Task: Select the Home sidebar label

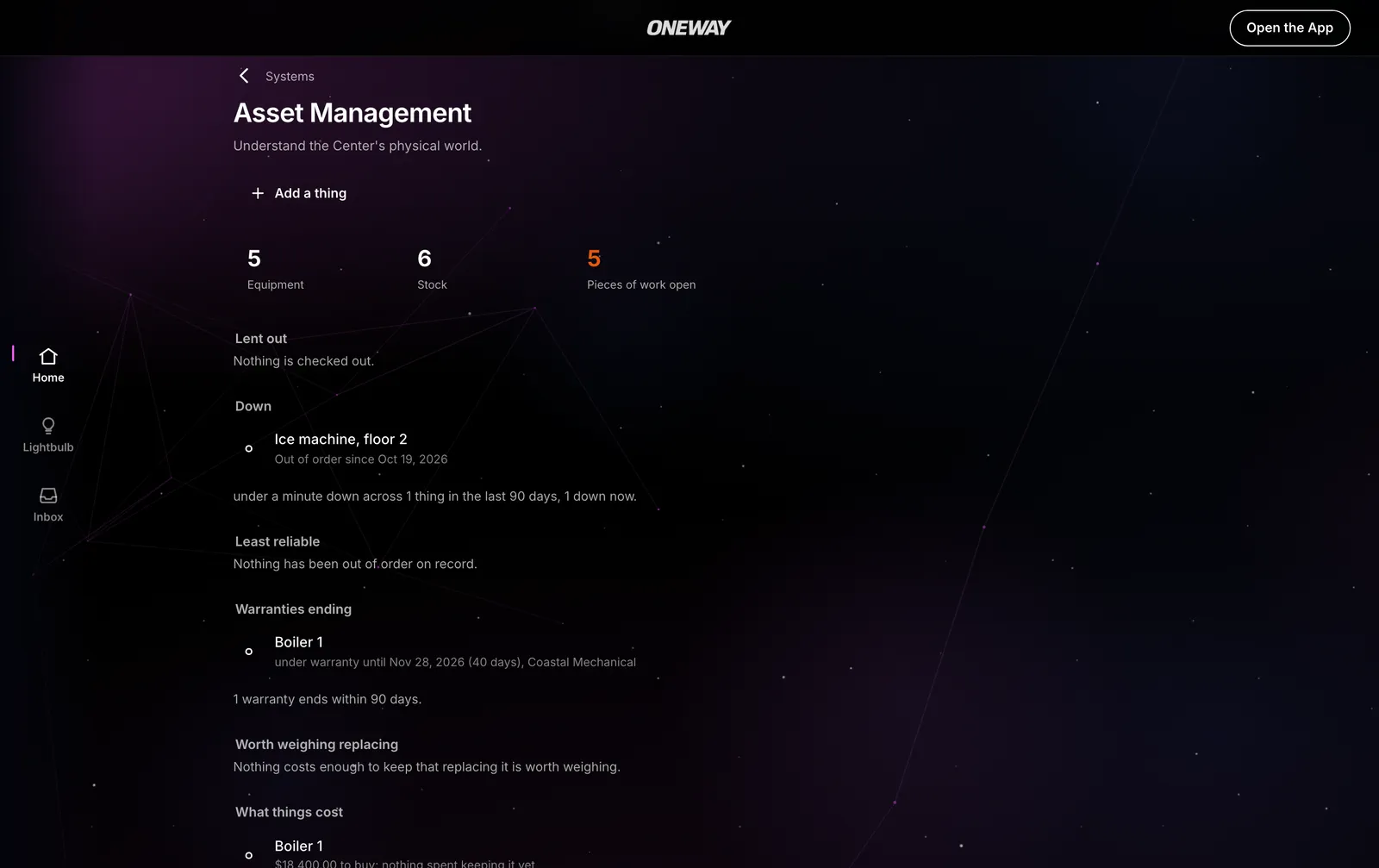Action: pos(48,378)
